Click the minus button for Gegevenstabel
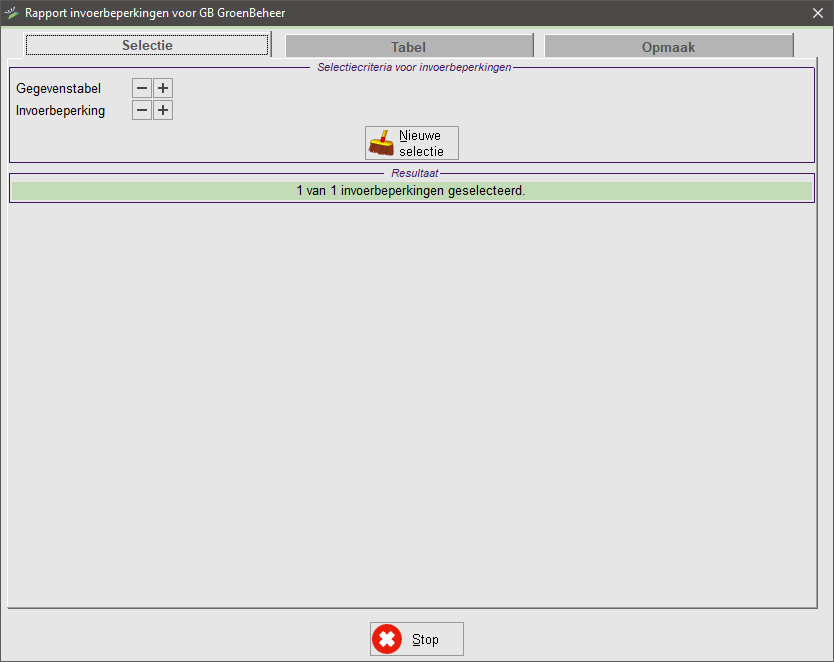 click(141, 88)
